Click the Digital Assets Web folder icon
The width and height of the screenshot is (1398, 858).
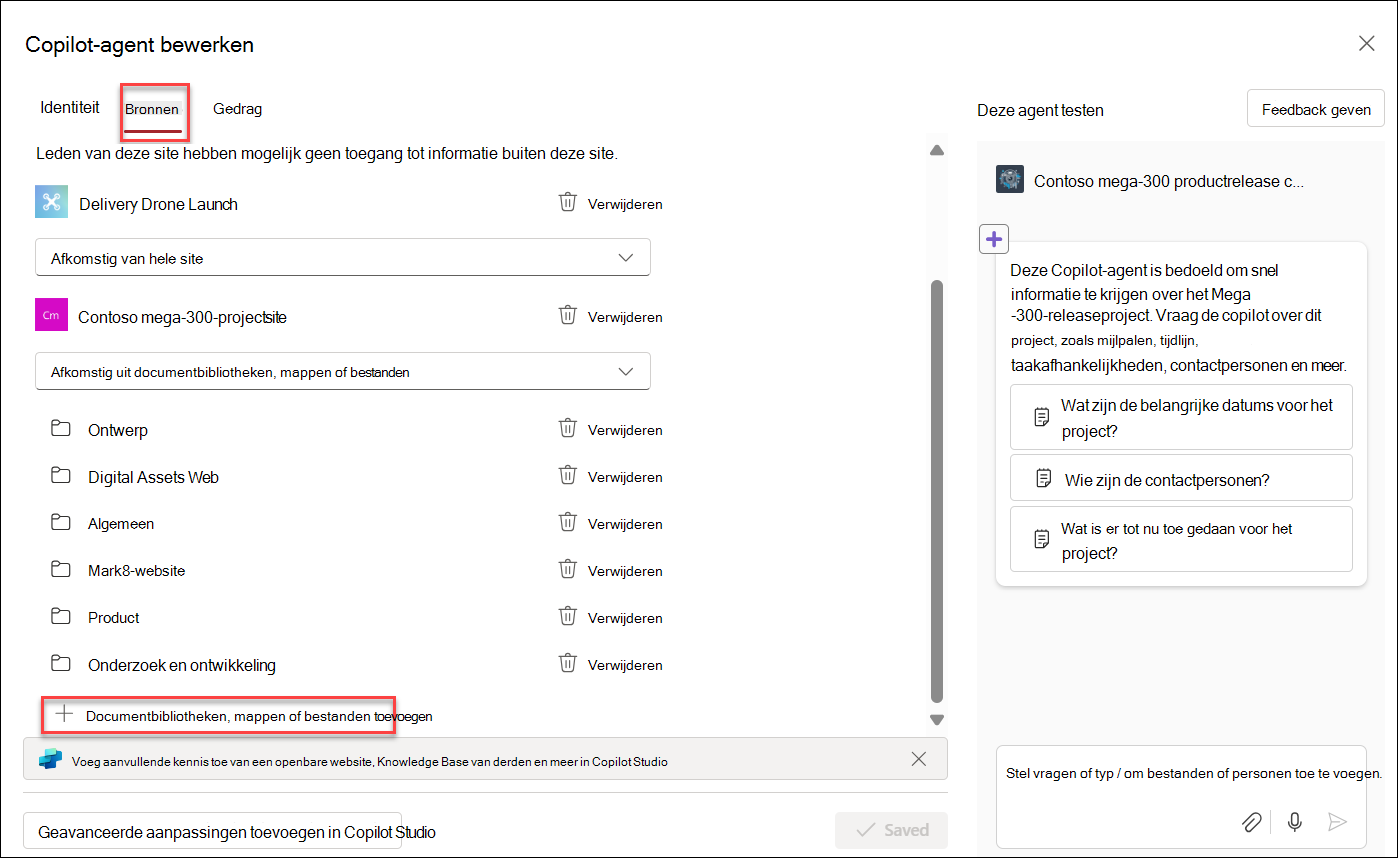[61, 476]
